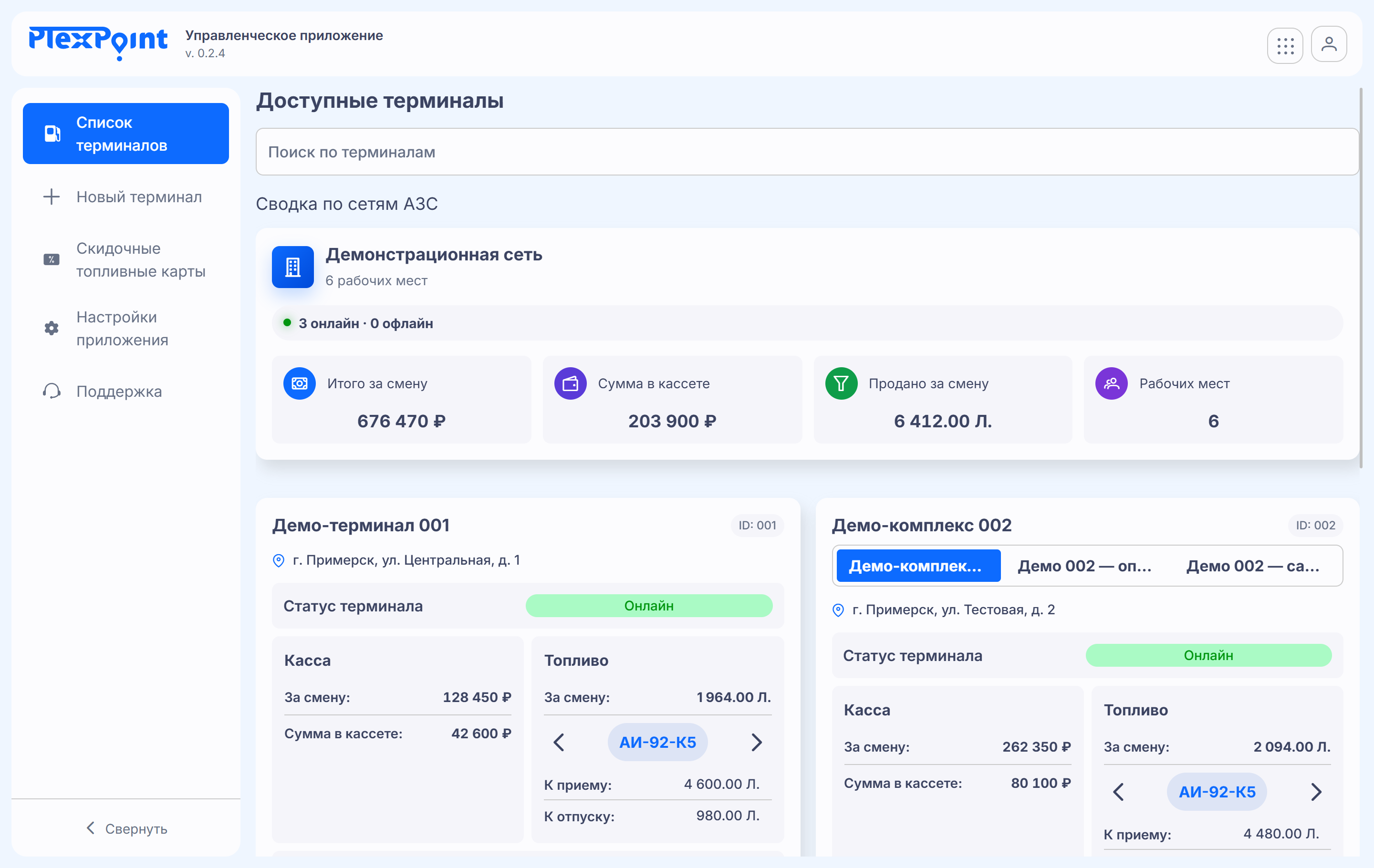Click the version label v. 0.2.4
Viewport: 1374px width, 868px height.
206,53
